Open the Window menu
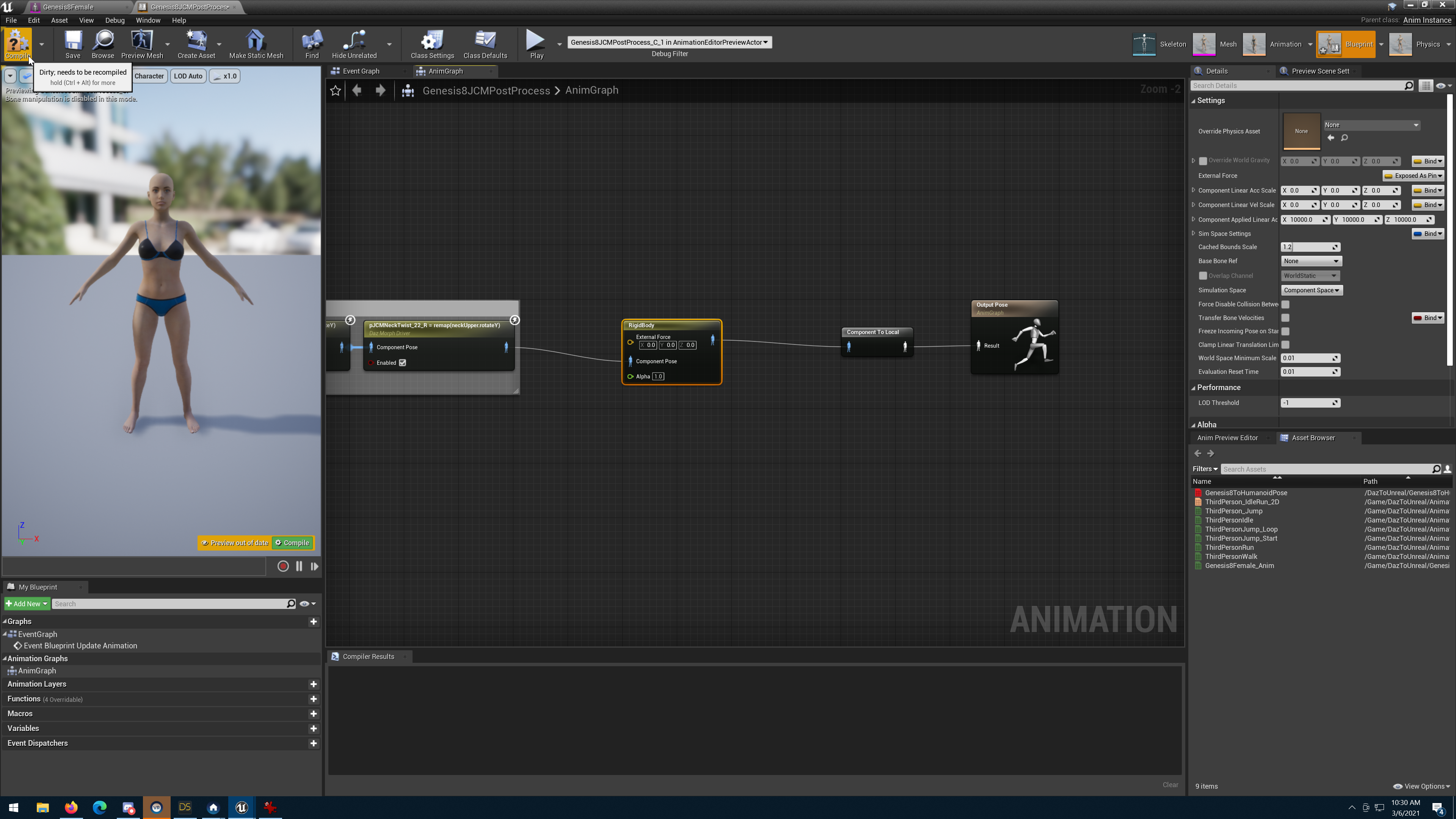Screen dimensions: 1456x819 [147, 20]
